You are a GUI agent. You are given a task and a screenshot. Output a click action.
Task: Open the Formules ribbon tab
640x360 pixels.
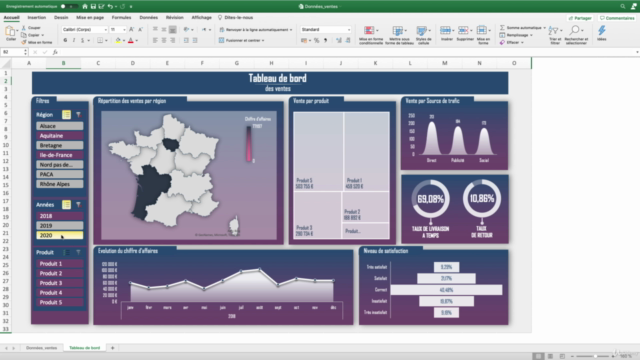(121, 18)
